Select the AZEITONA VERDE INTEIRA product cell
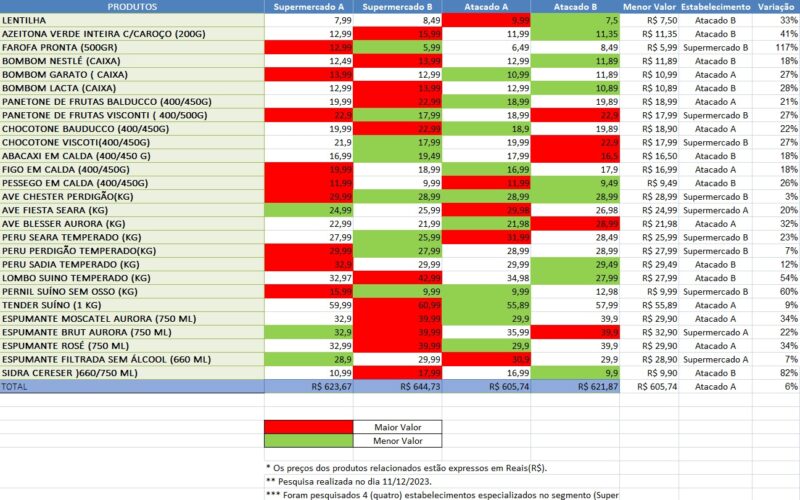Viewport: 800px width, 500px height. click(x=132, y=34)
